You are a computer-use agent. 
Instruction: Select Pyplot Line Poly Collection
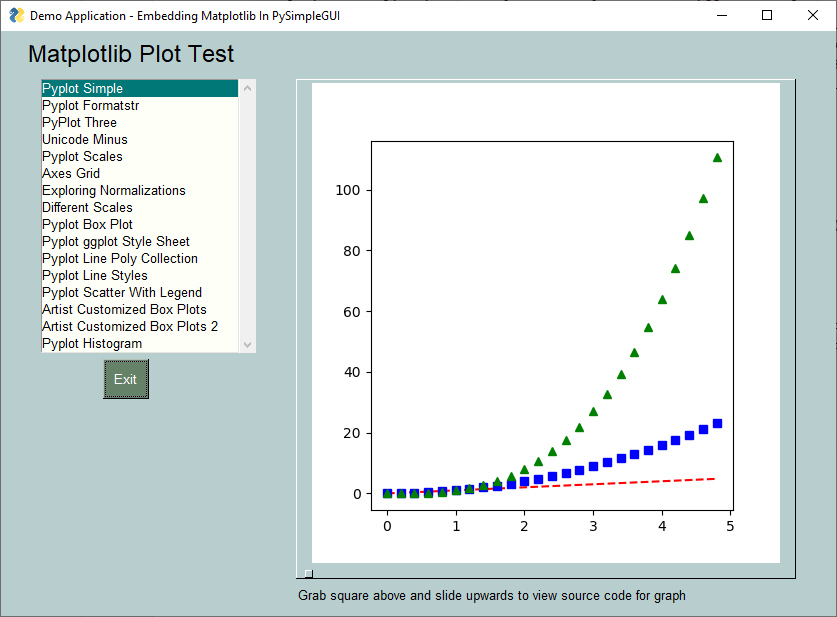tap(119, 258)
